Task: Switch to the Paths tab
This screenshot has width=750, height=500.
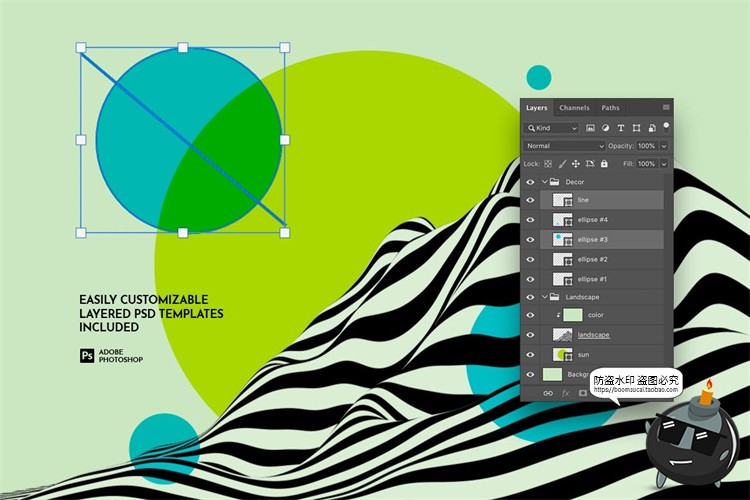Action: click(x=610, y=108)
